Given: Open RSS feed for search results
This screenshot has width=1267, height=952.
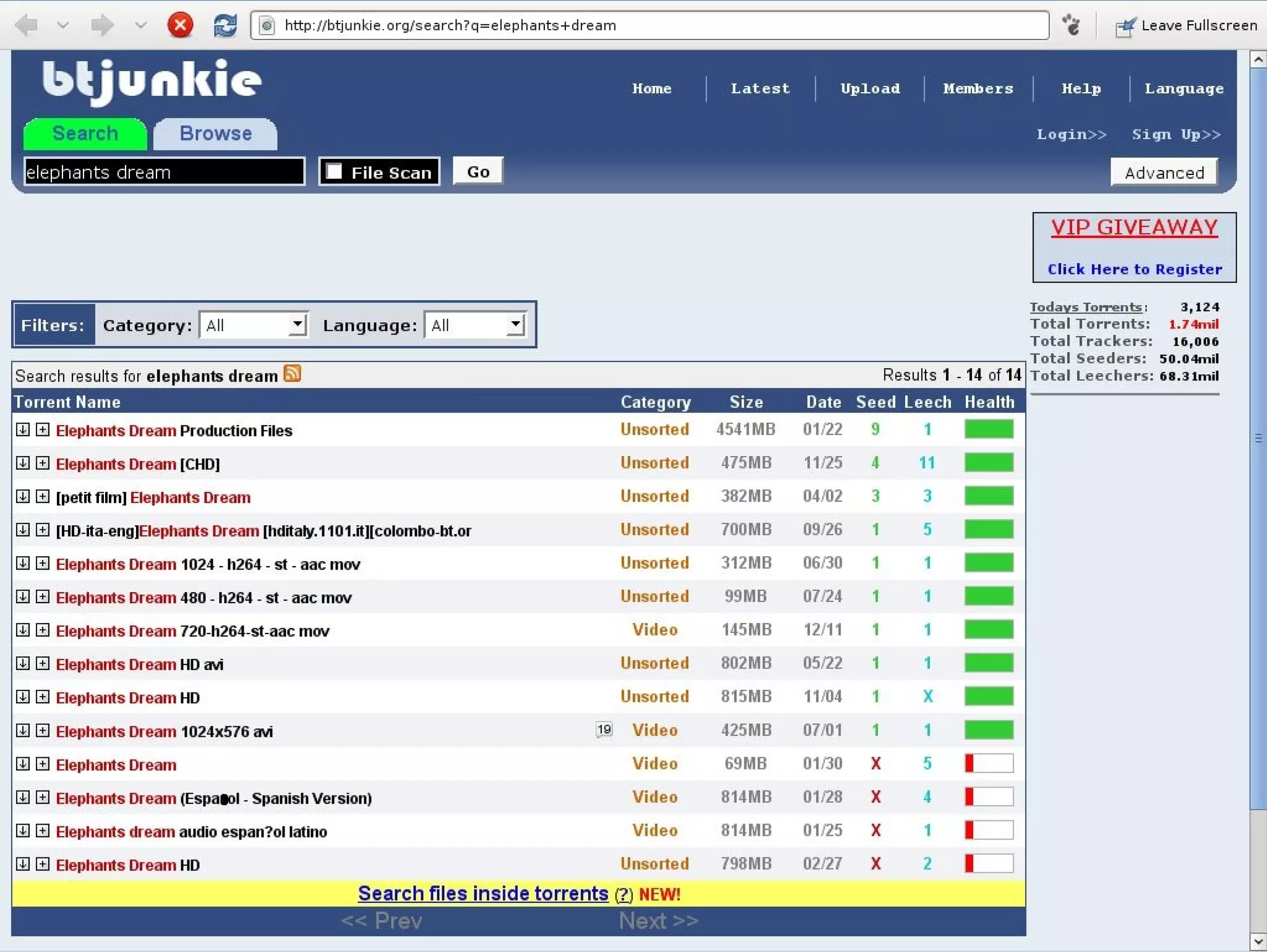Looking at the screenshot, I should tap(292, 374).
